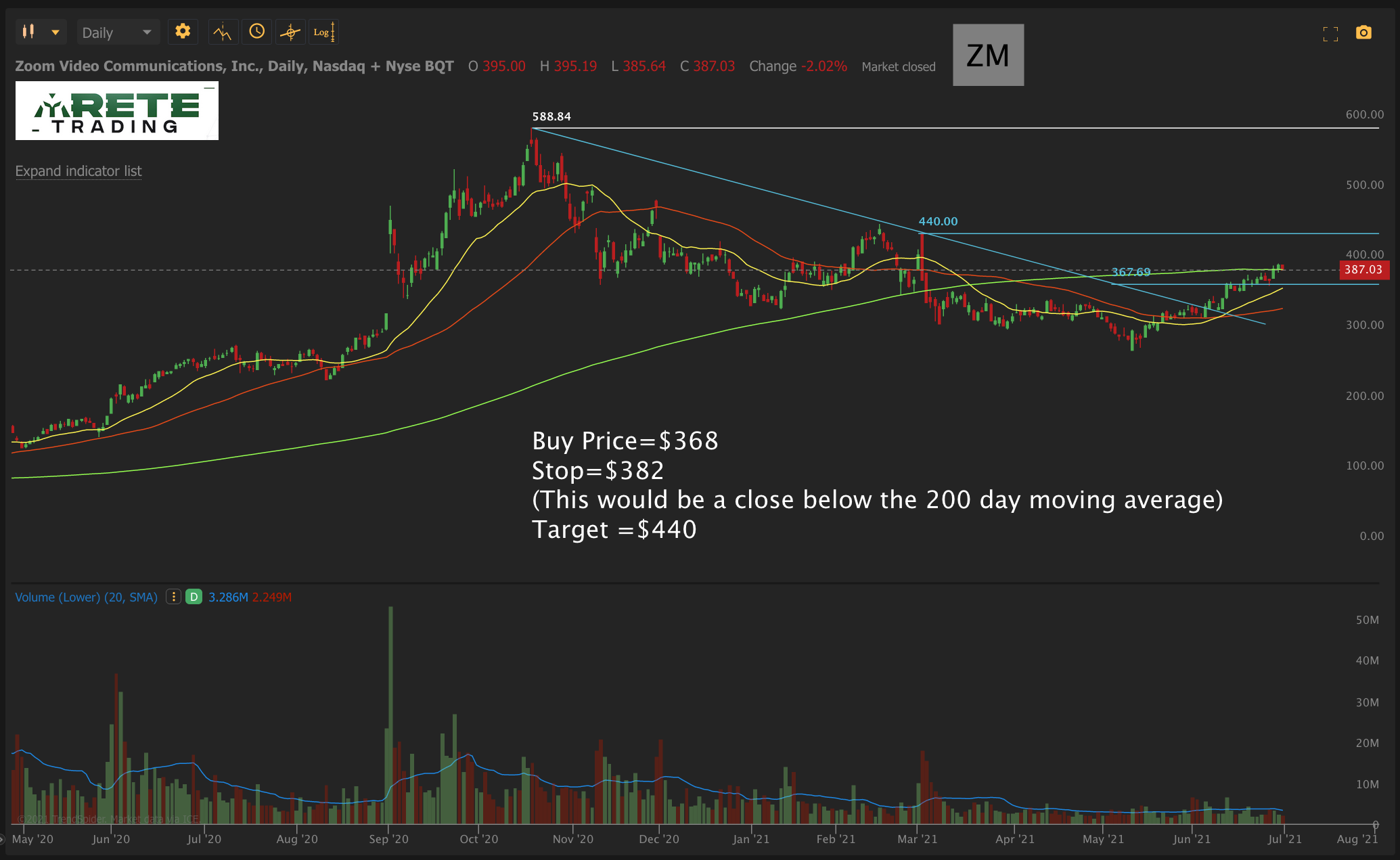Click the 367.69 support level label
Screen dimensions: 1400x860
(1131, 272)
